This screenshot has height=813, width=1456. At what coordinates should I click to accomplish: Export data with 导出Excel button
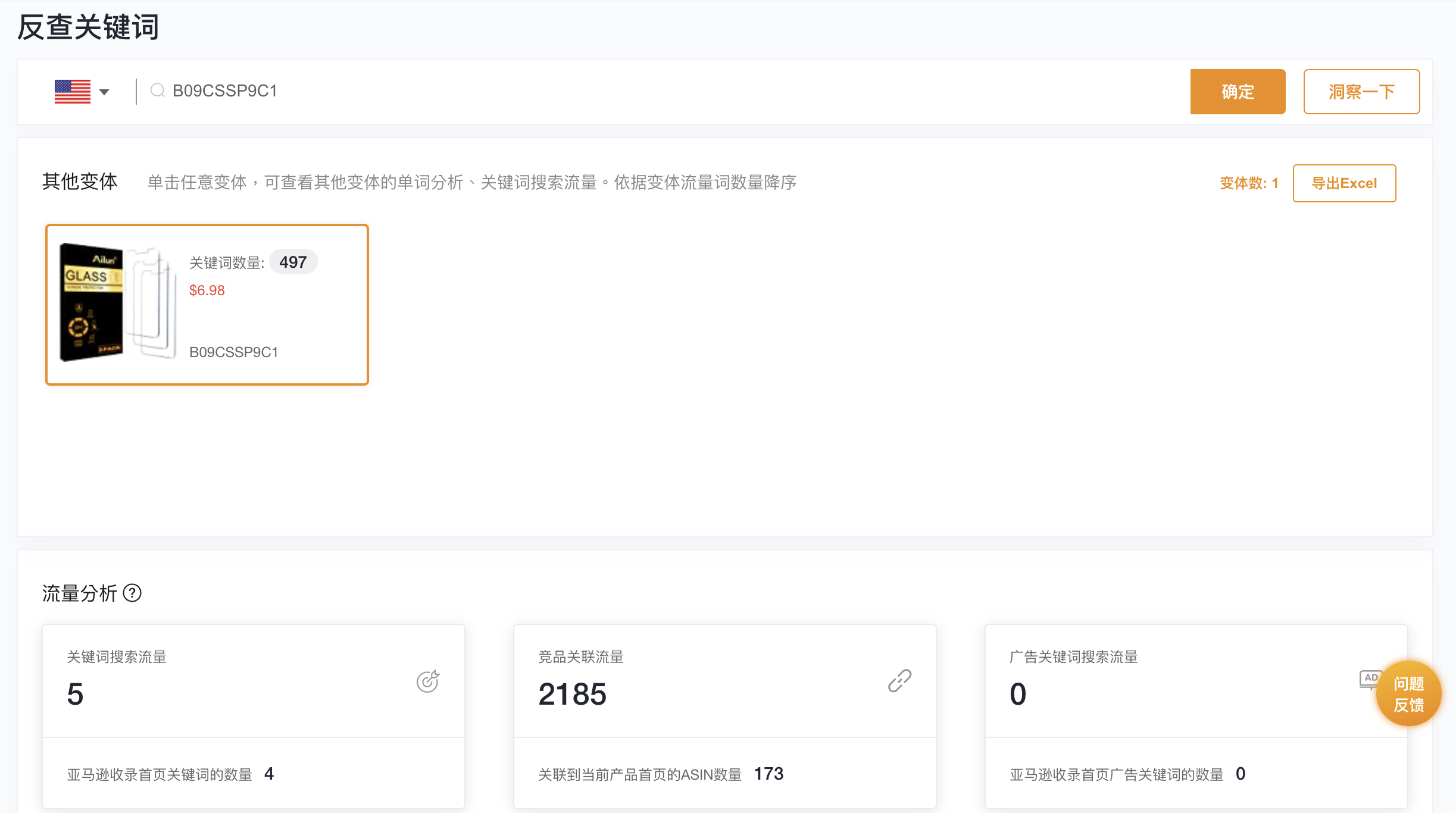point(1343,183)
